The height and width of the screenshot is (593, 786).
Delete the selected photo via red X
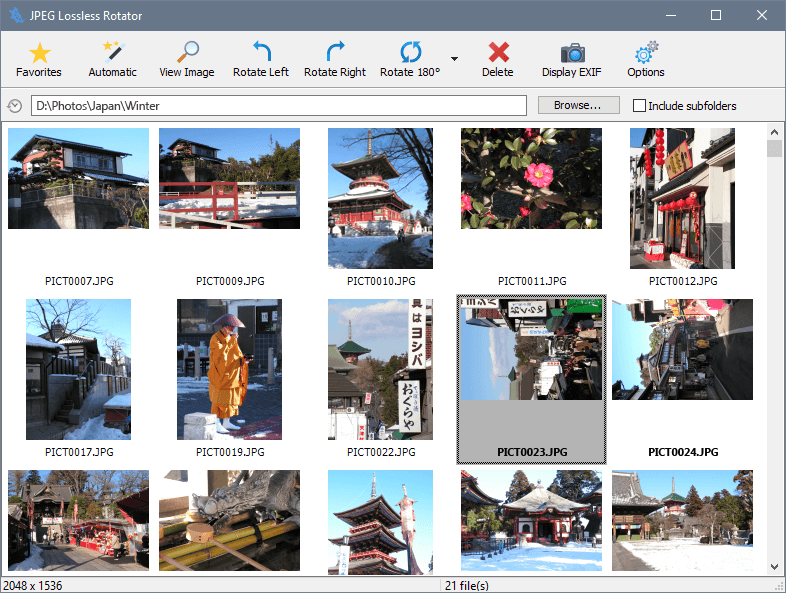(x=498, y=60)
